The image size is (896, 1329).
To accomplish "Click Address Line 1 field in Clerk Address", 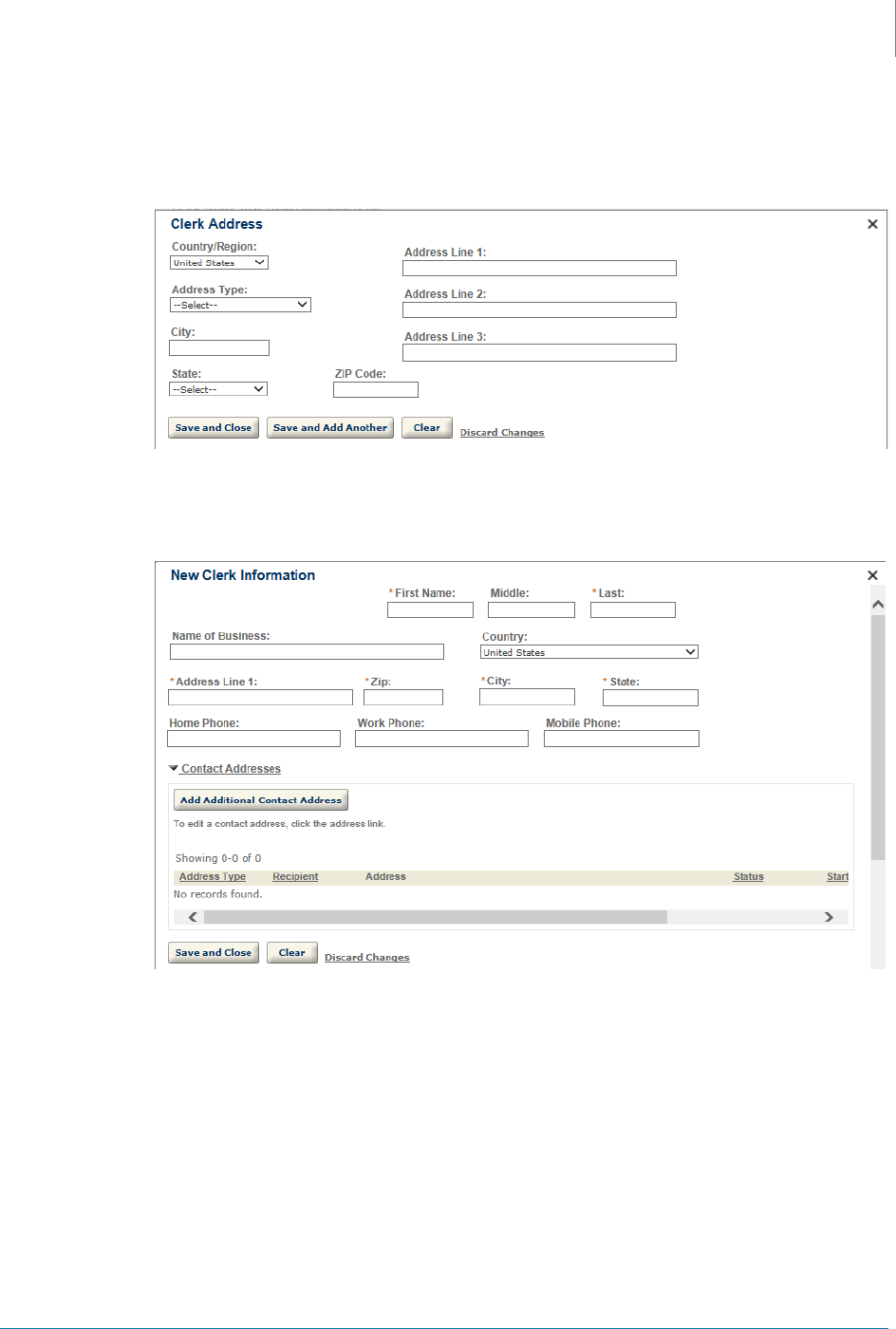I will [x=539, y=269].
